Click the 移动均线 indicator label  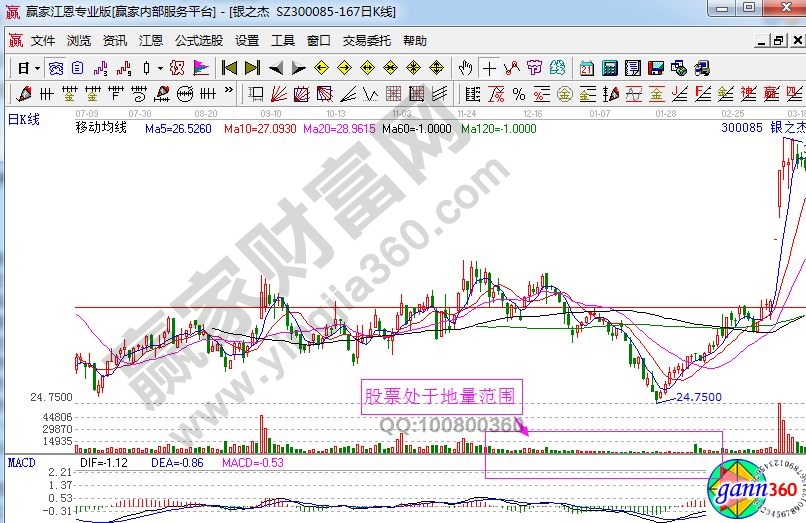click(103, 128)
